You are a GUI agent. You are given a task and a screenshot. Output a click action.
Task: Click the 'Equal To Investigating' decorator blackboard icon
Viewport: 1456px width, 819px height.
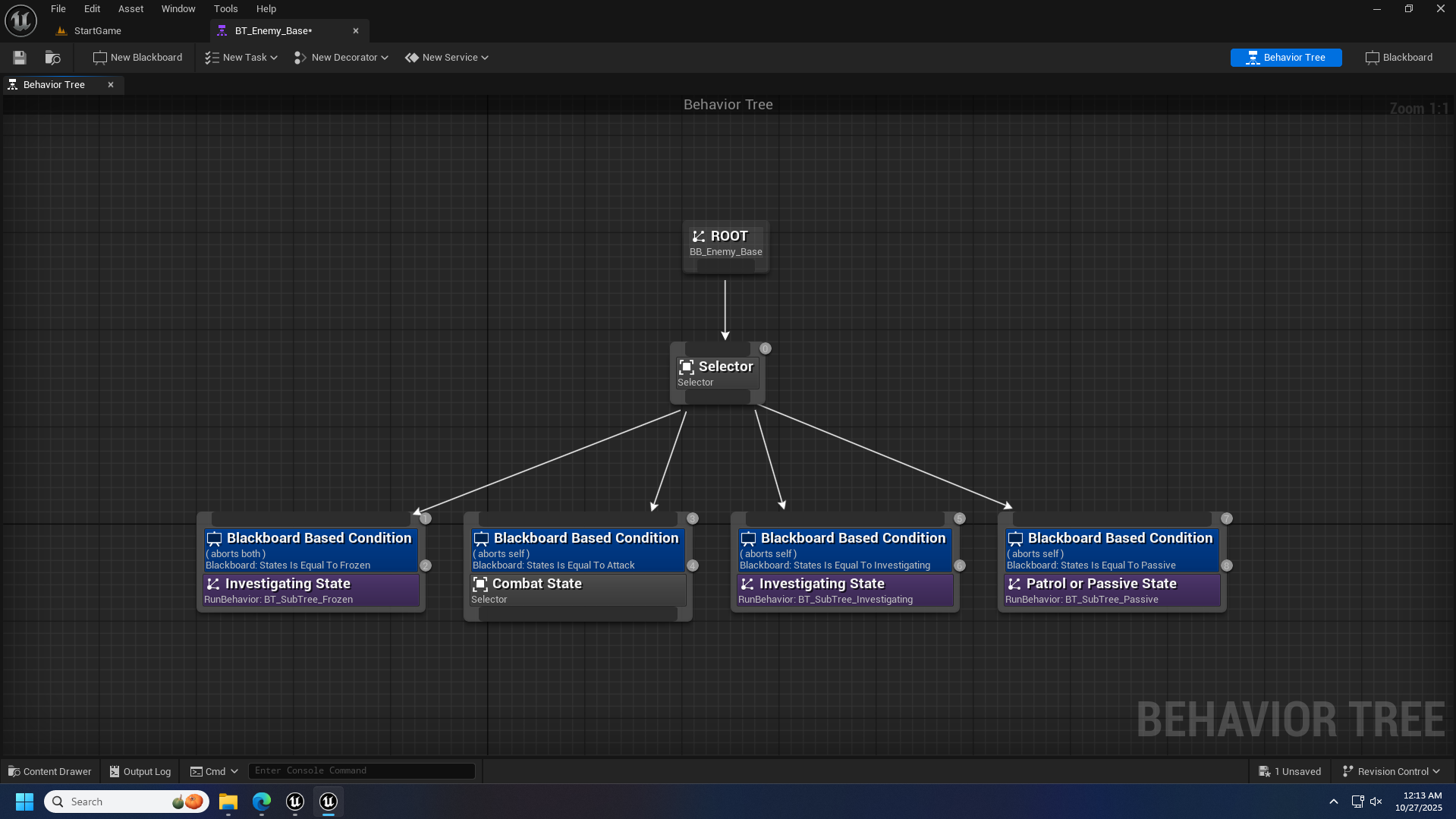tap(748, 539)
